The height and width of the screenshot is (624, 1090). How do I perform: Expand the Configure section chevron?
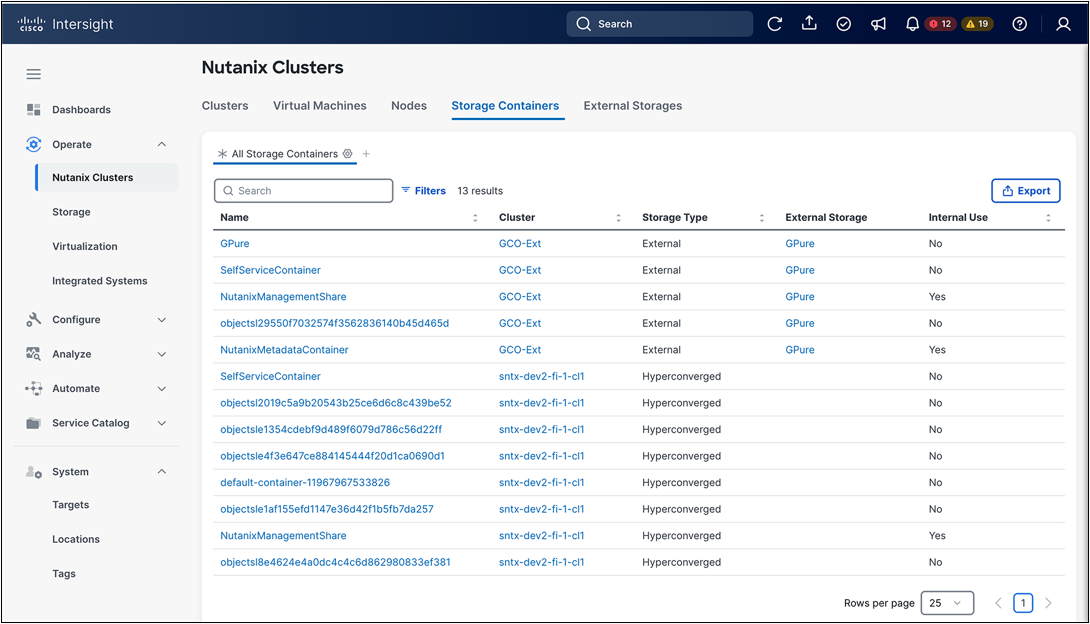point(162,320)
